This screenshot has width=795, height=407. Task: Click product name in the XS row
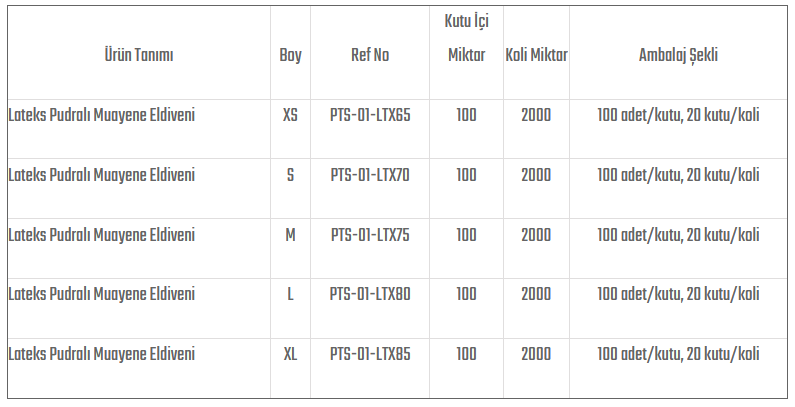pyautogui.click(x=101, y=115)
